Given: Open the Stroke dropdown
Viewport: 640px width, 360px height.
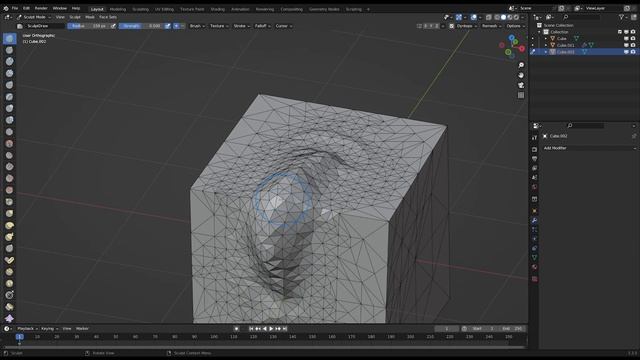Looking at the screenshot, I should point(242,26).
